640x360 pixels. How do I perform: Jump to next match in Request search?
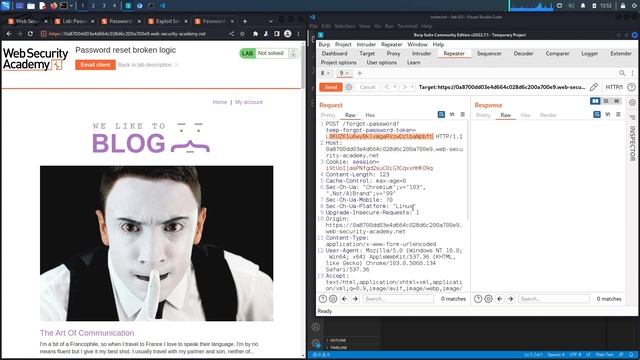[355, 299]
